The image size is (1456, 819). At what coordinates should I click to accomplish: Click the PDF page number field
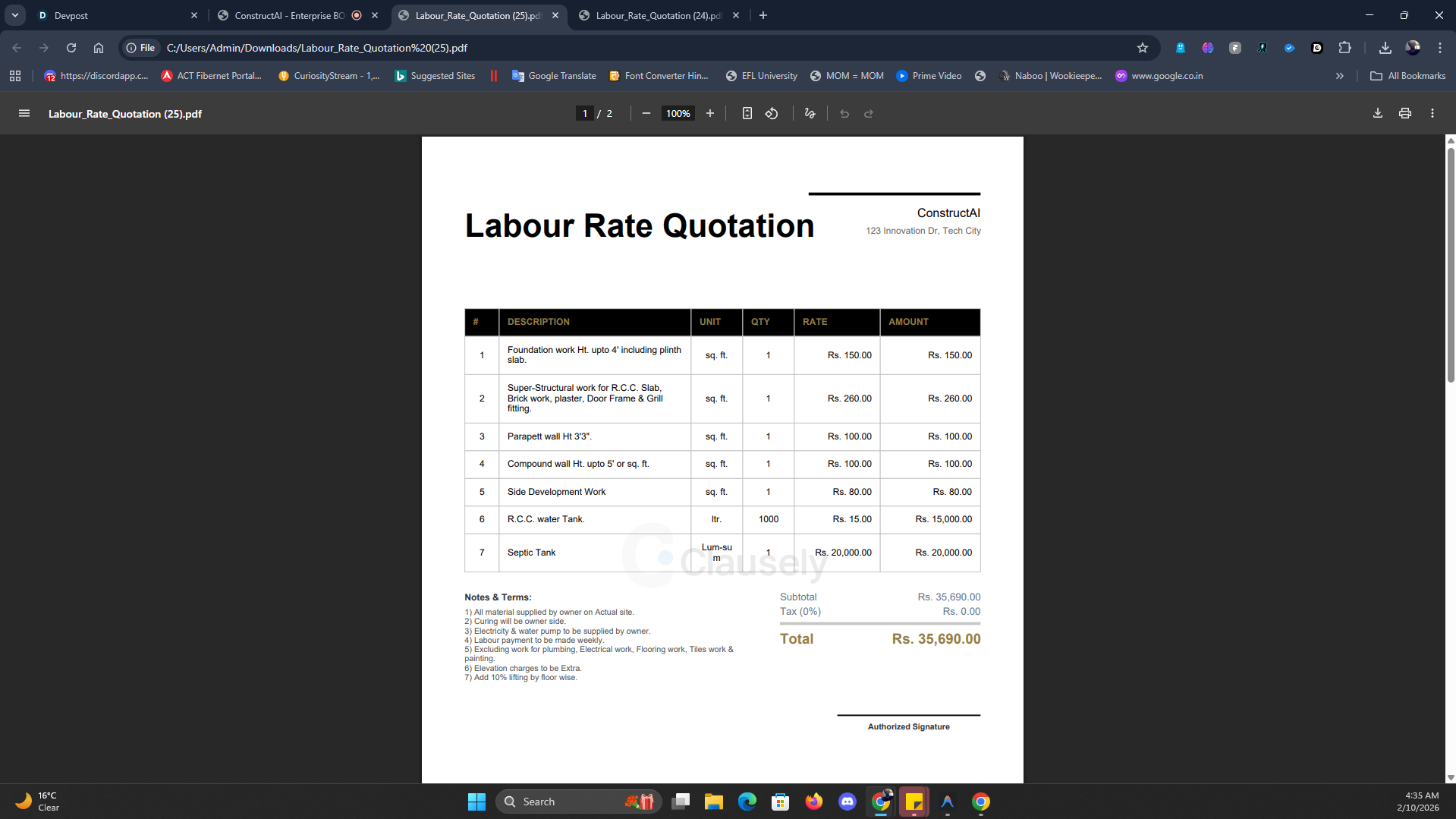tap(584, 114)
